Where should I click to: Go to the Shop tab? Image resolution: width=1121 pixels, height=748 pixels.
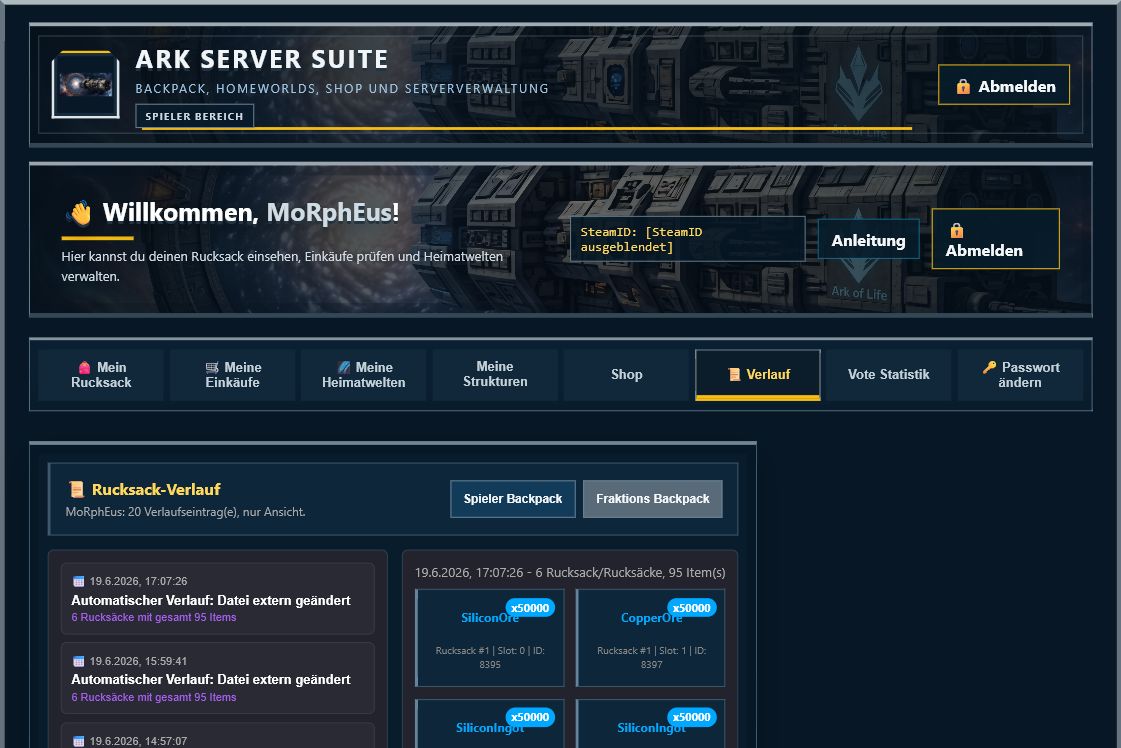click(626, 375)
